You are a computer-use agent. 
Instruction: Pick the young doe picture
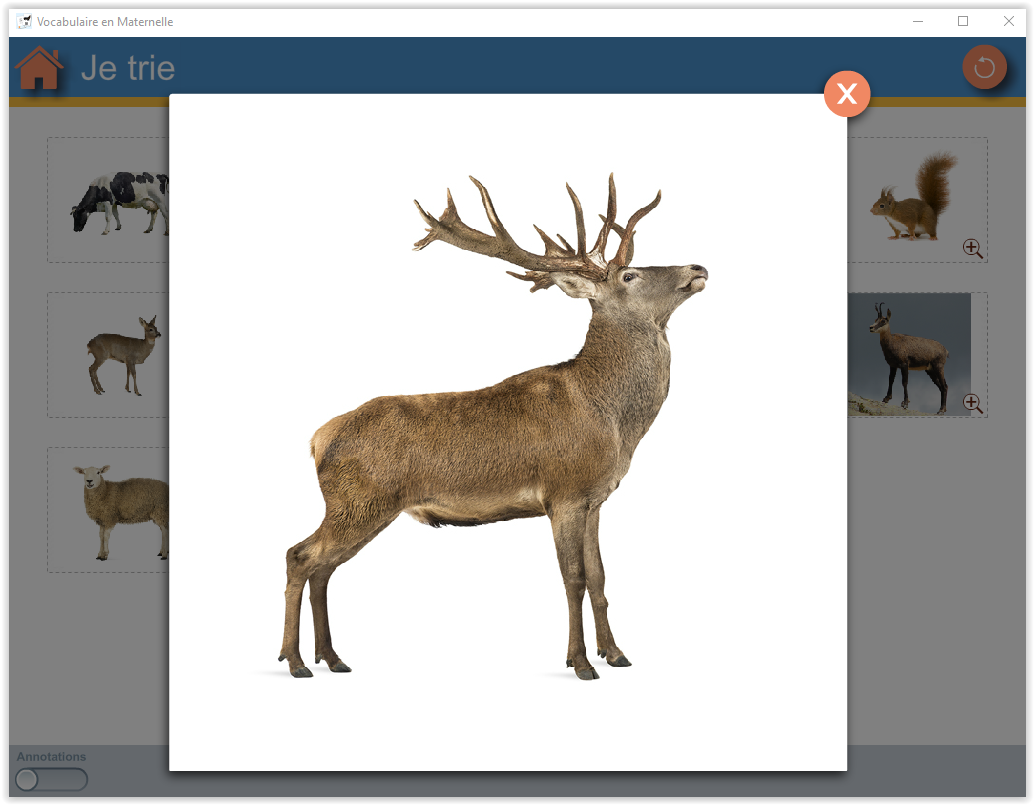point(123,354)
